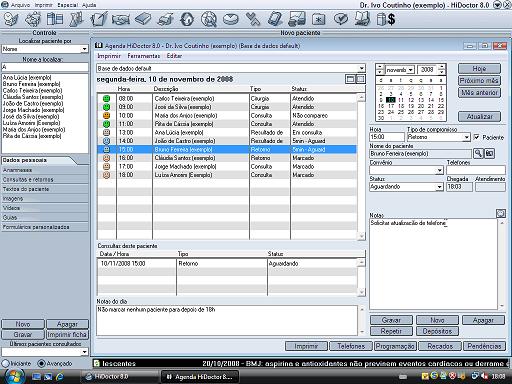Open the stacked books icon in toolbar
Screen dimensions: 512x384
(55, 19)
